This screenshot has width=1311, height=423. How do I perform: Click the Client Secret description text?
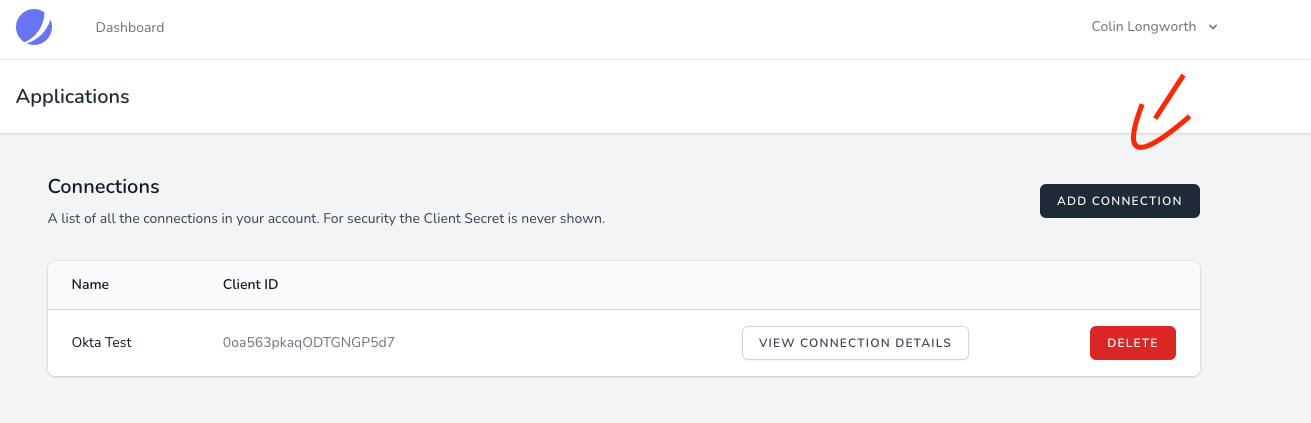tap(326, 217)
